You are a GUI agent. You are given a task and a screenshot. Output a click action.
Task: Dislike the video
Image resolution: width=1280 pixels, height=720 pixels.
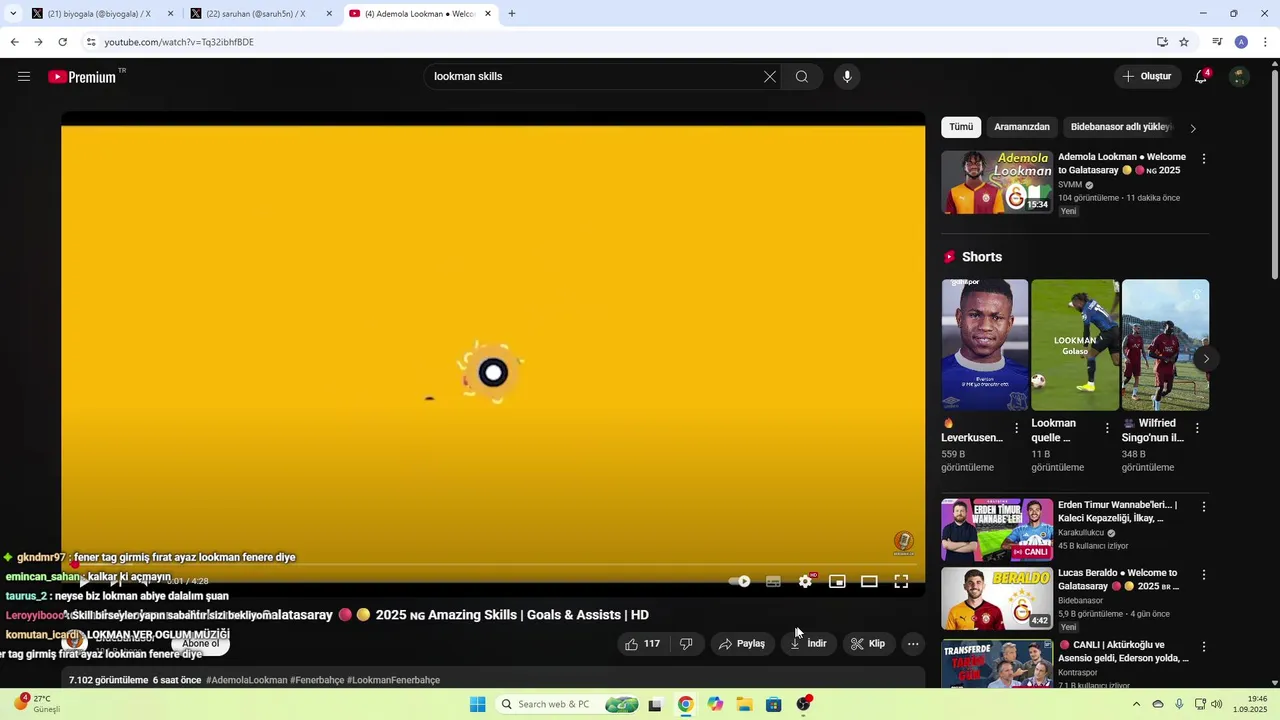tap(686, 644)
